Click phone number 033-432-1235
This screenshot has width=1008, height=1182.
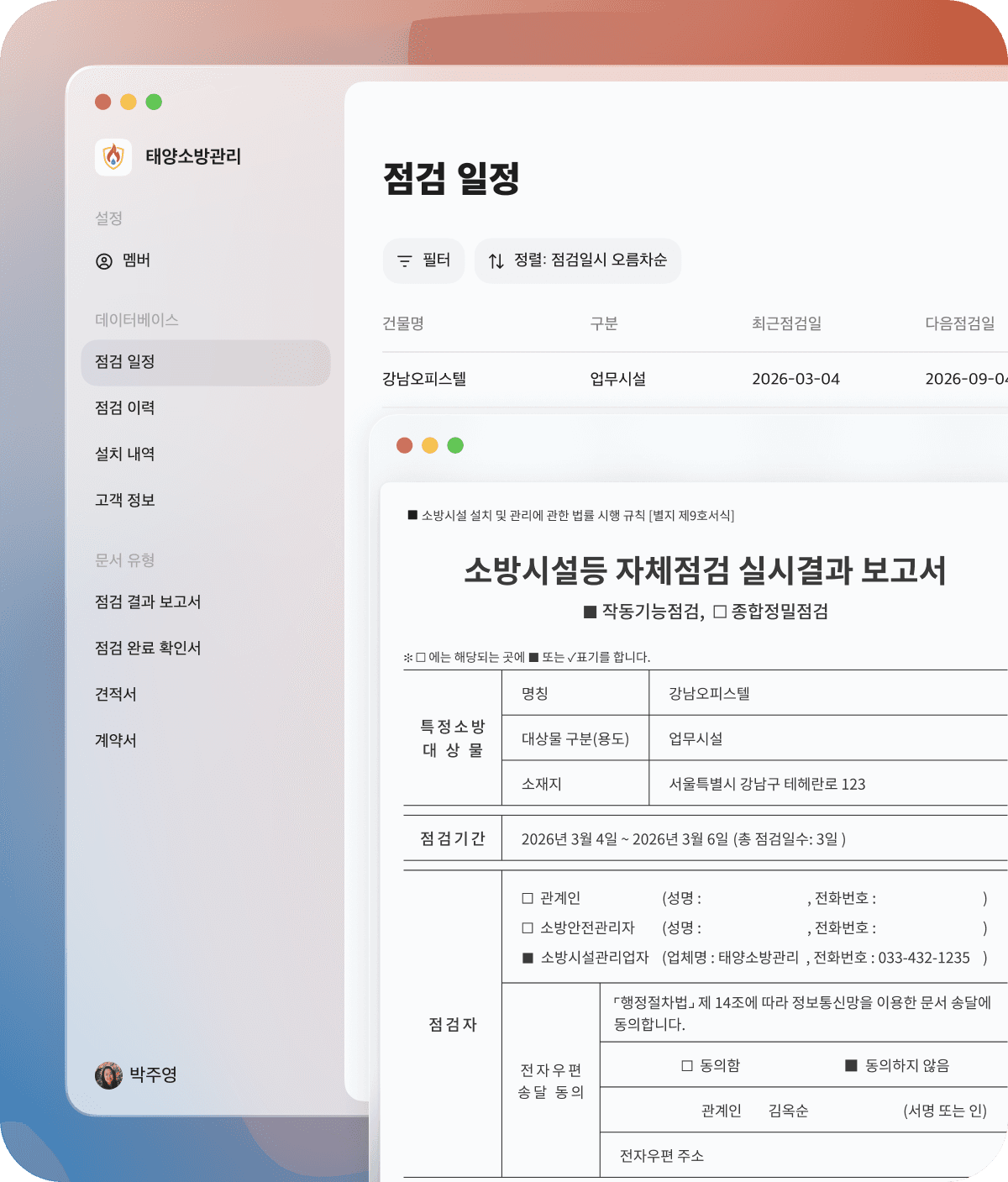tap(924, 958)
